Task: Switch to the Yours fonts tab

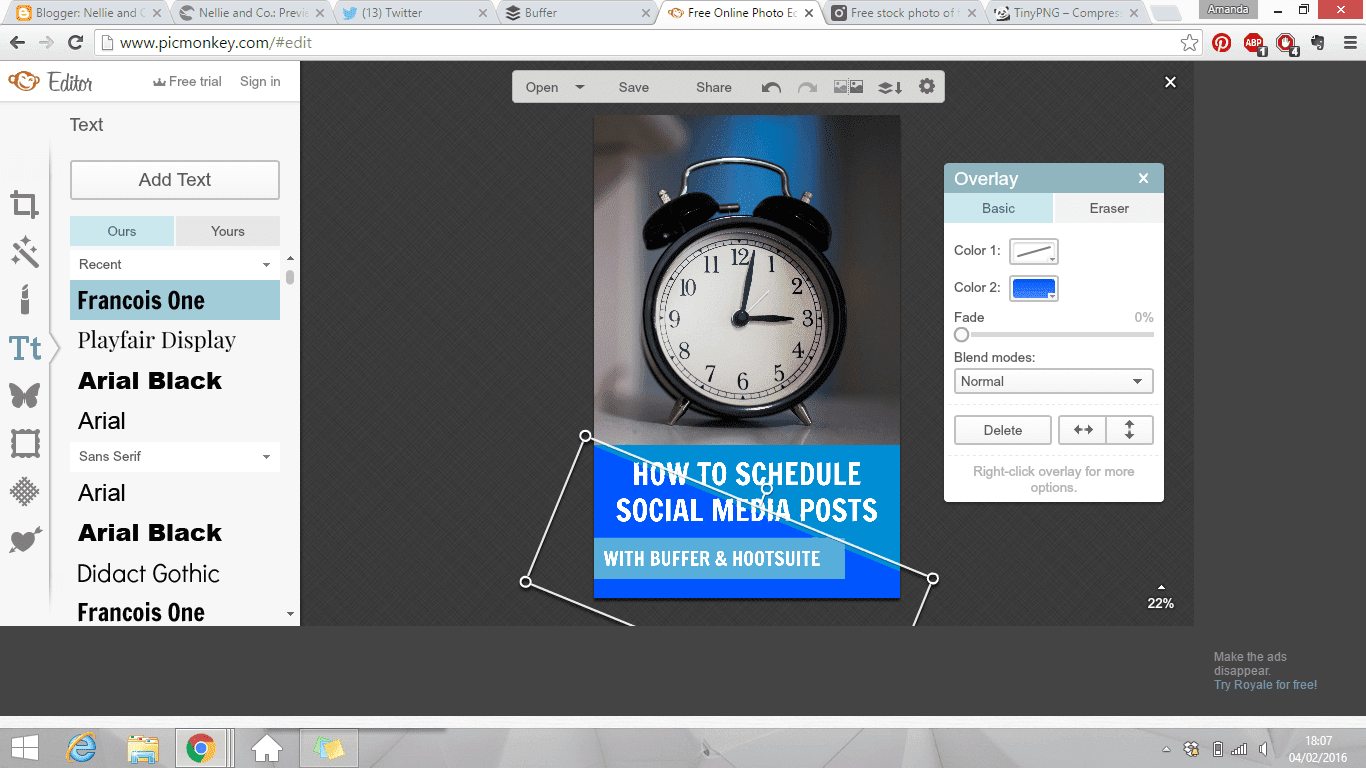Action: point(228,231)
